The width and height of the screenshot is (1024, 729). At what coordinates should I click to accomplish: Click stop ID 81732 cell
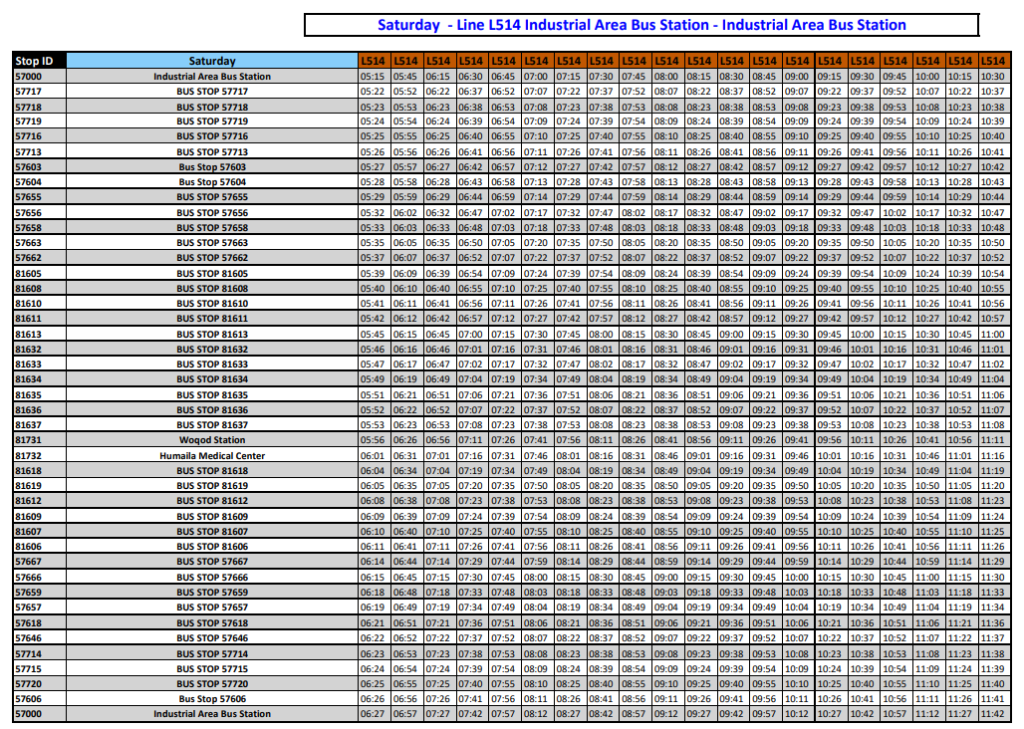[29, 455]
